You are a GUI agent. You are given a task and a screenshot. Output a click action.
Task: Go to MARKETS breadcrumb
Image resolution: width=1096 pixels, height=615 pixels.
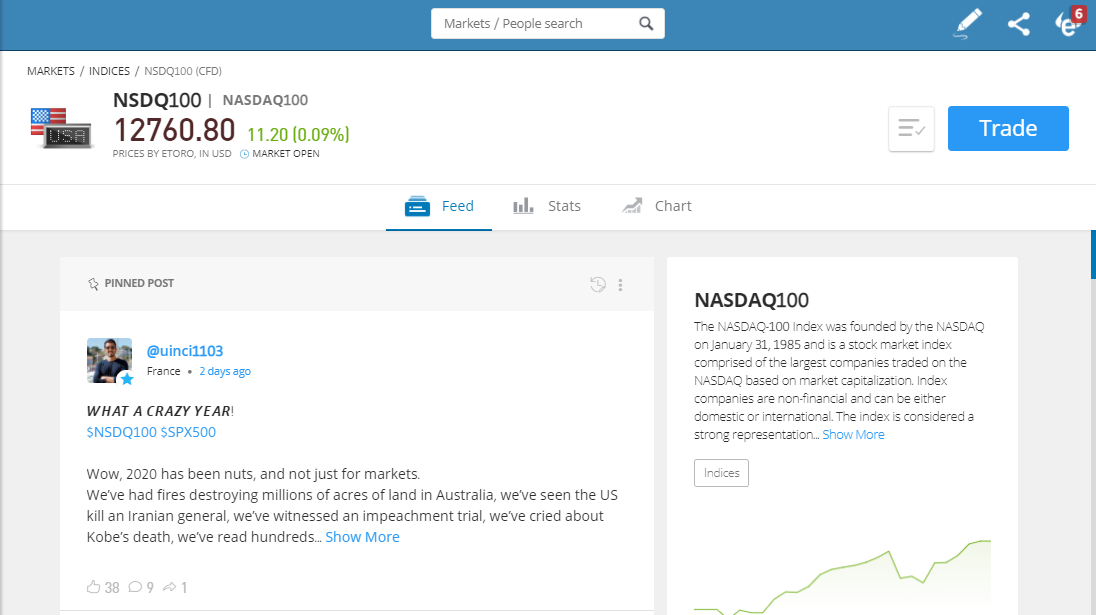(x=51, y=71)
